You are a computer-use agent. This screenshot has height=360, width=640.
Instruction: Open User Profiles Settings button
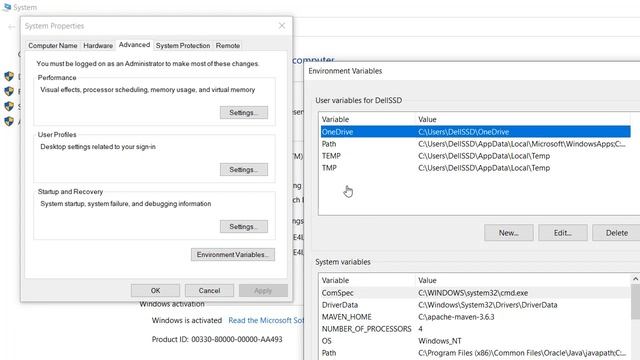point(244,169)
